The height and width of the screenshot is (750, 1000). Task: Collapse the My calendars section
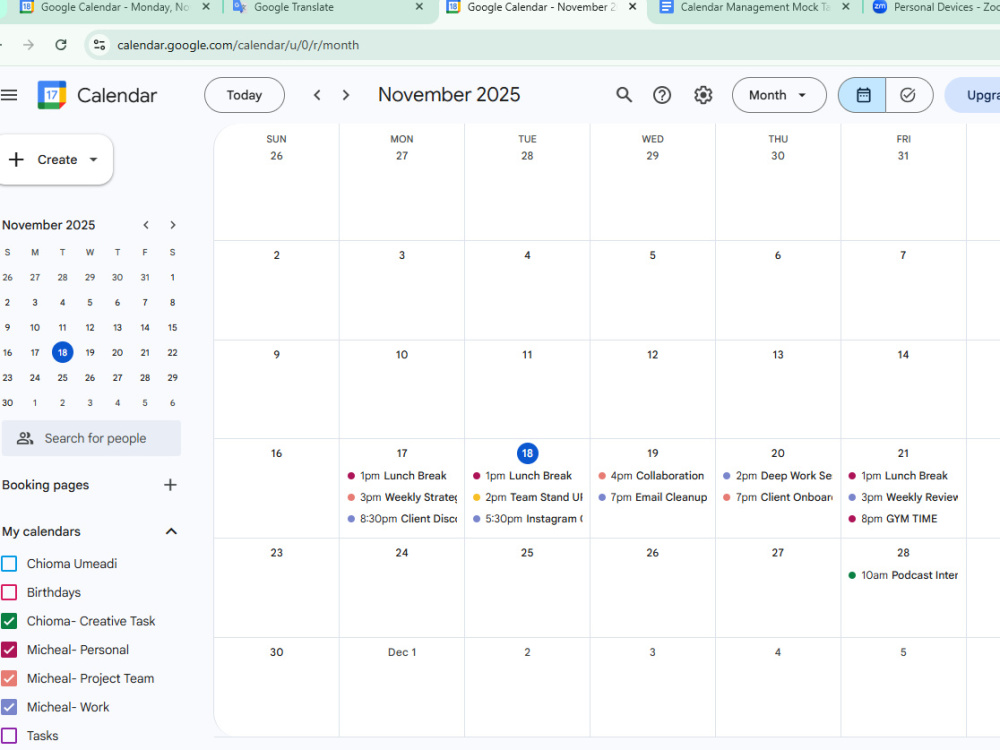click(x=171, y=531)
